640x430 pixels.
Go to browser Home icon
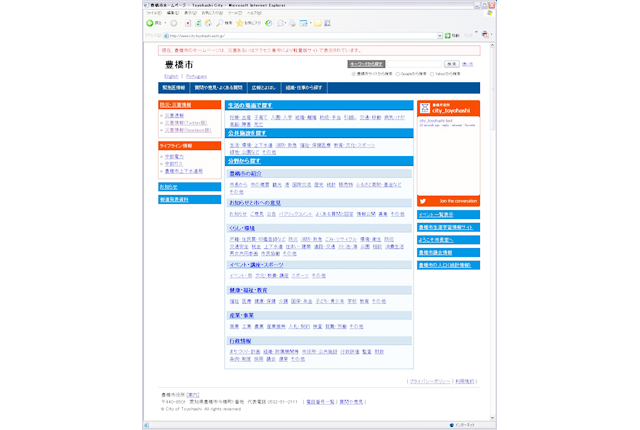coord(208,23)
